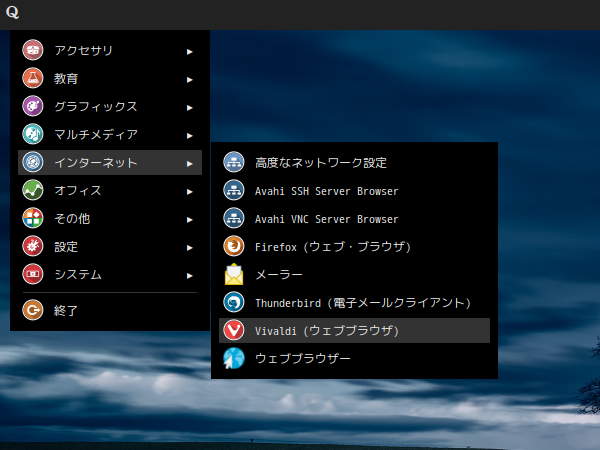Expand the 教育 submenu arrow
Screen dimensions: 600x450
[189, 80]
